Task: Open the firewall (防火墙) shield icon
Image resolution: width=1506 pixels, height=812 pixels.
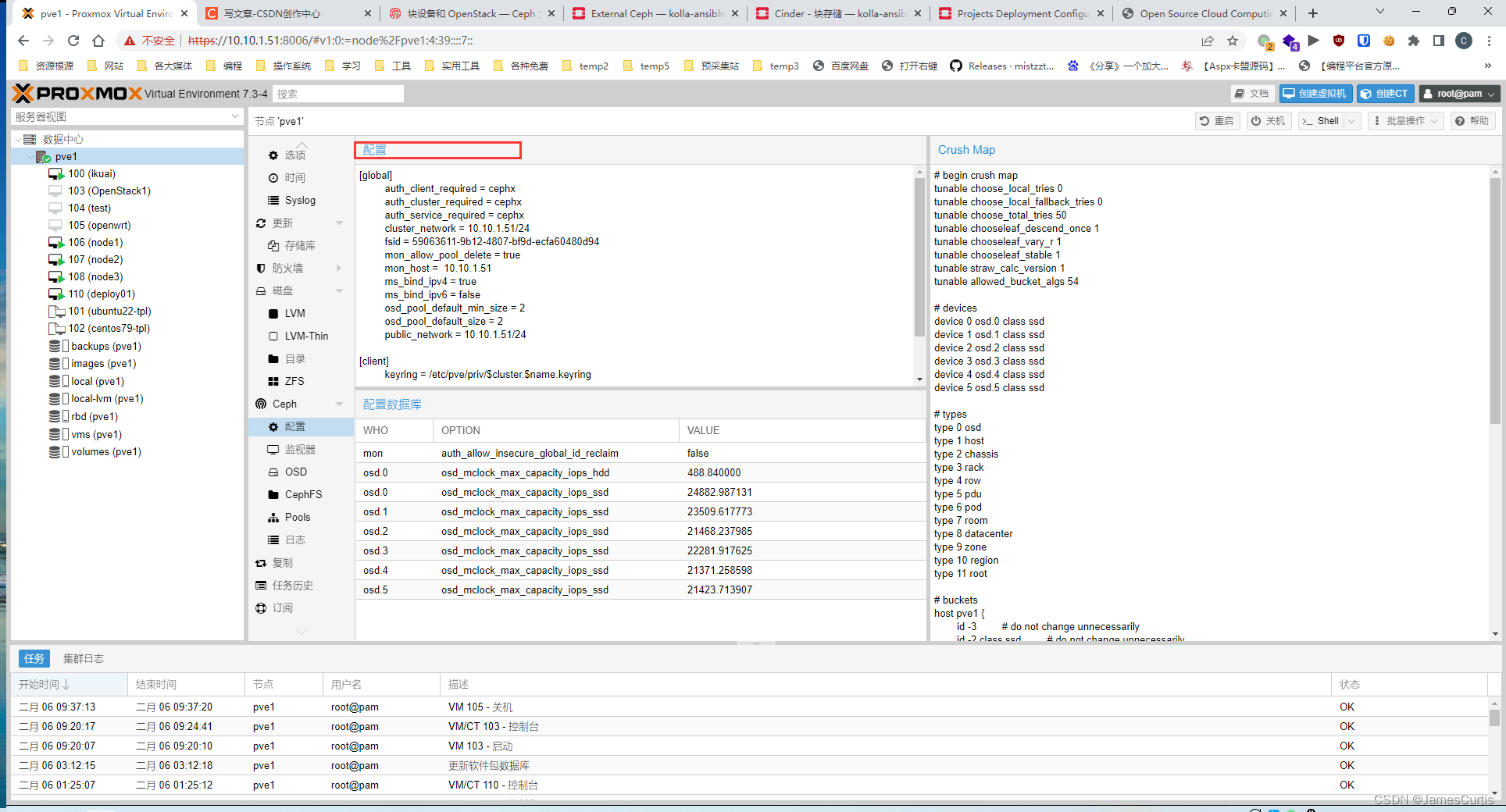Action: tap(261, 269)
